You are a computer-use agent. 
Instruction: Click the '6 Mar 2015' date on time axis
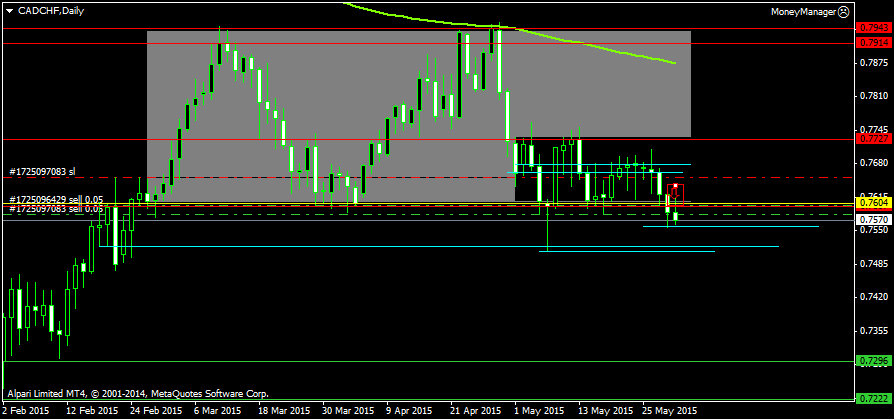click(x=217, y=410)
